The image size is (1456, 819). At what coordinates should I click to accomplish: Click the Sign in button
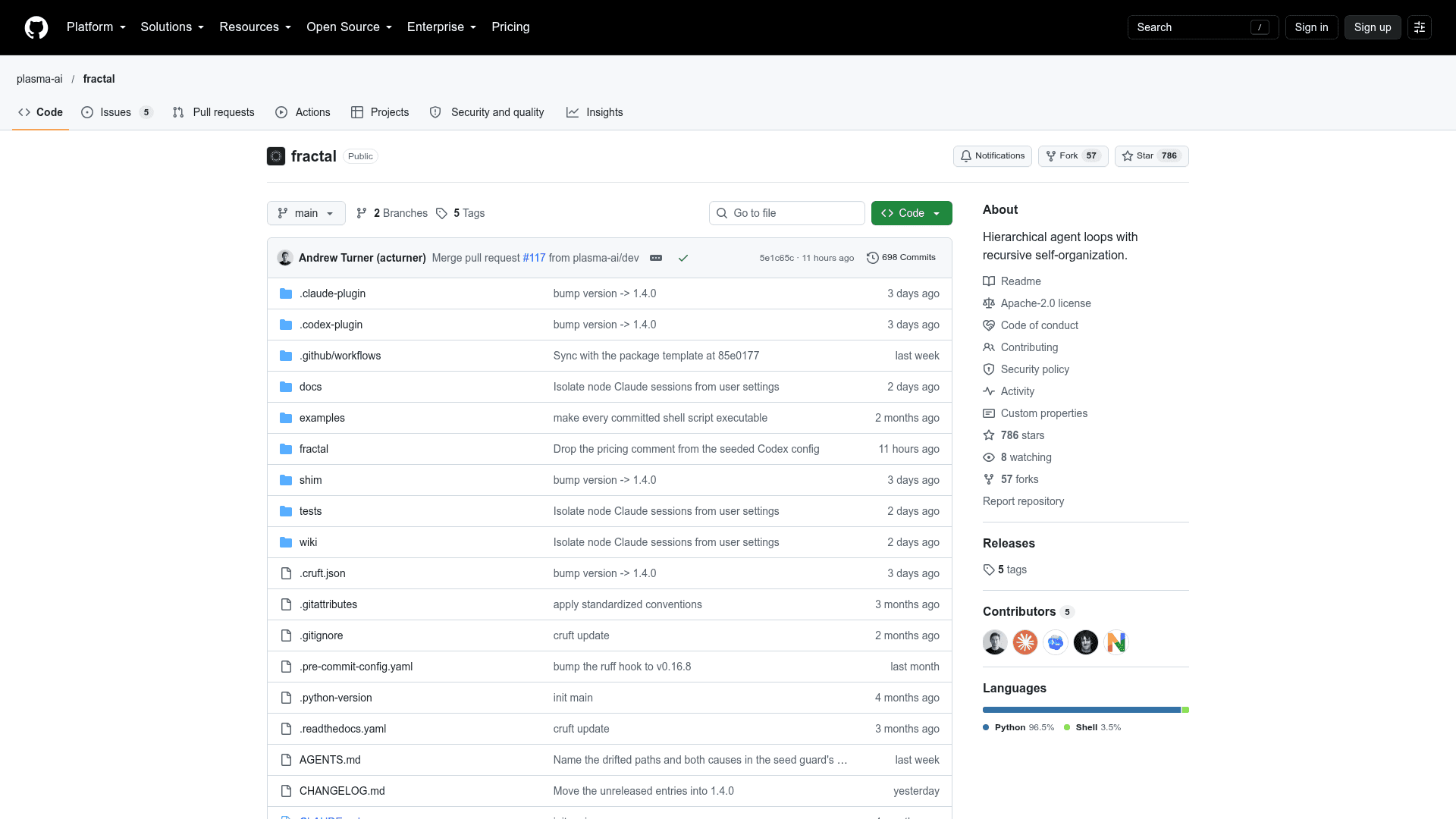[x=1311, y=27]
